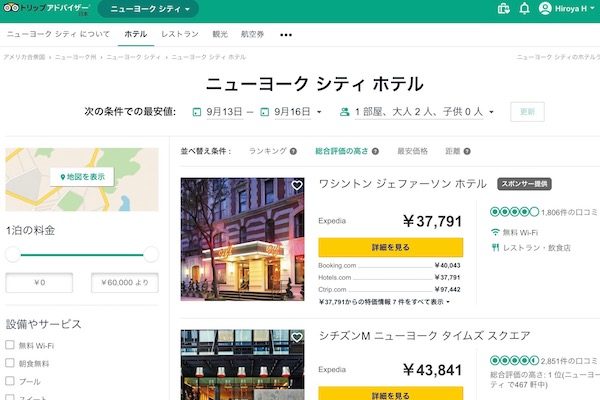Image resolution: width=600 pixels, height=400 pixels.
Task: Open Booking.com ¥40,043 offer
Action: coord(389,265)
